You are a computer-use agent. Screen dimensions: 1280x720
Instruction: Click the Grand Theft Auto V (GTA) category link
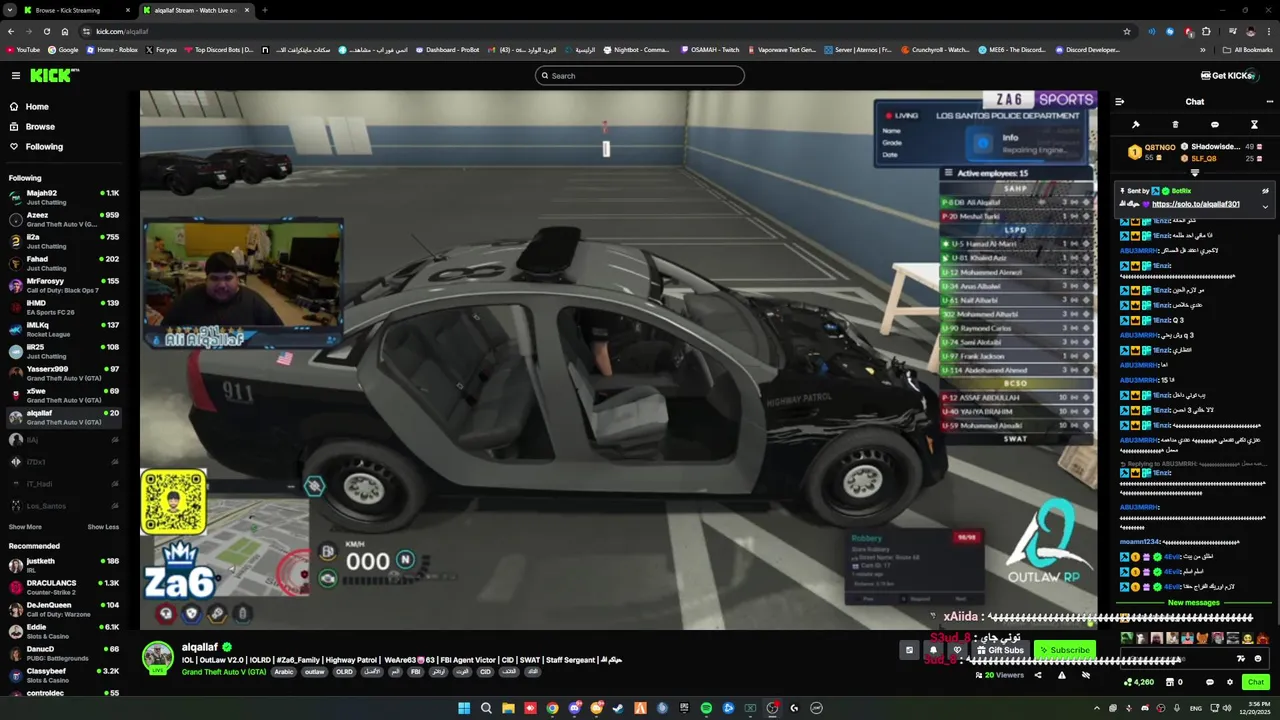tap(224, 672)
